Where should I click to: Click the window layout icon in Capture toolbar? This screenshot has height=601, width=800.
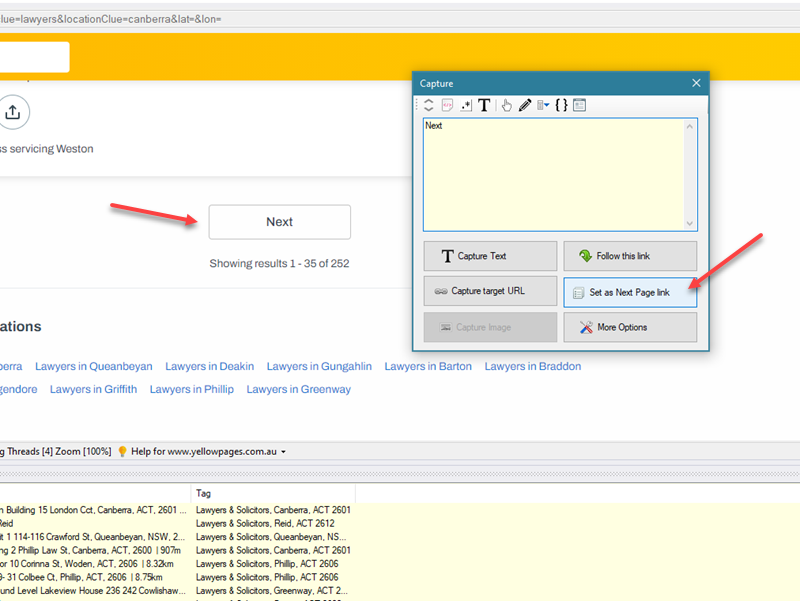point(579,105)
